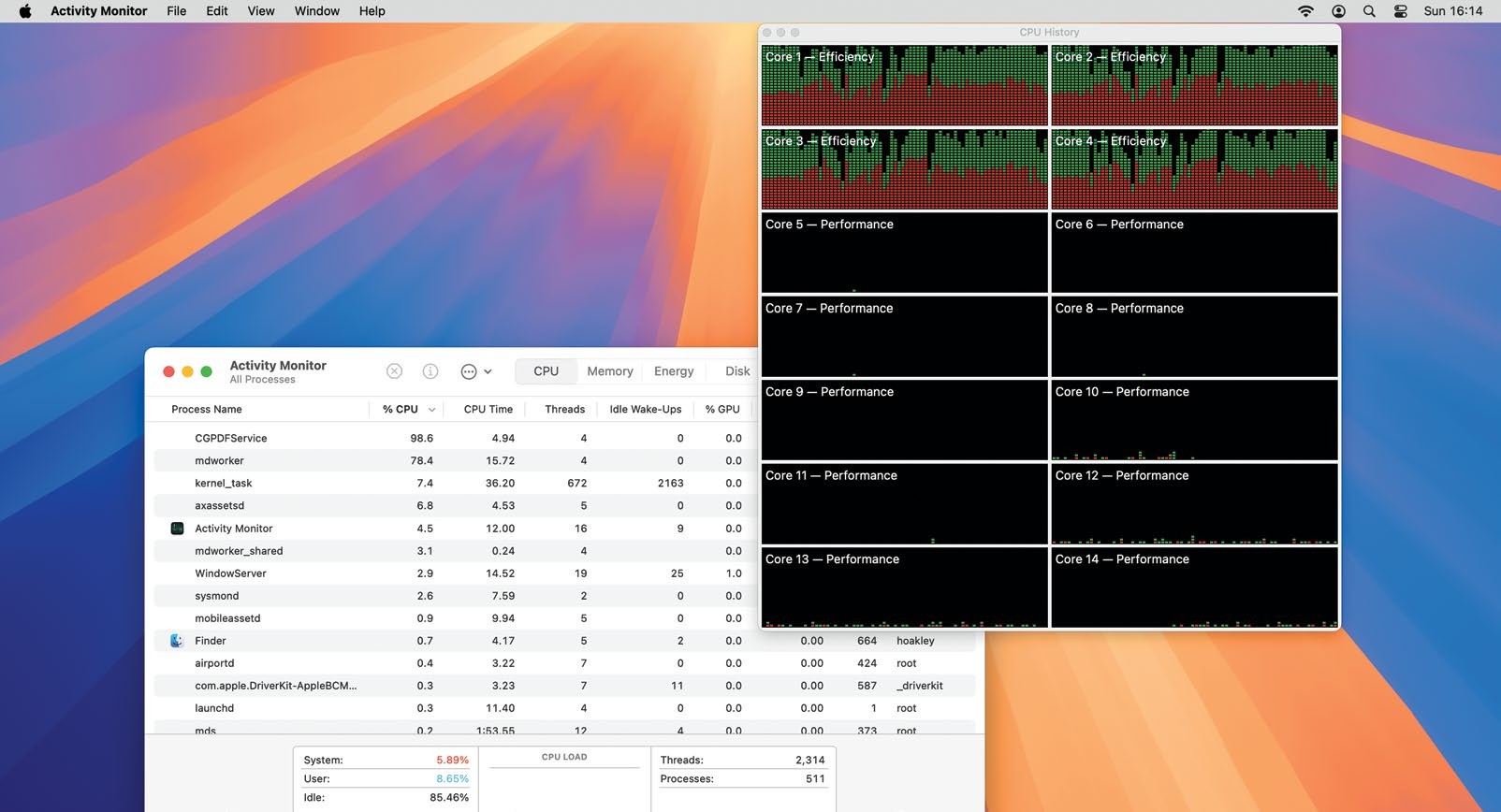This screenshot has height=812, width=1501.
Task: Open the user account menu bar icon
Action: coord(1338,11)
